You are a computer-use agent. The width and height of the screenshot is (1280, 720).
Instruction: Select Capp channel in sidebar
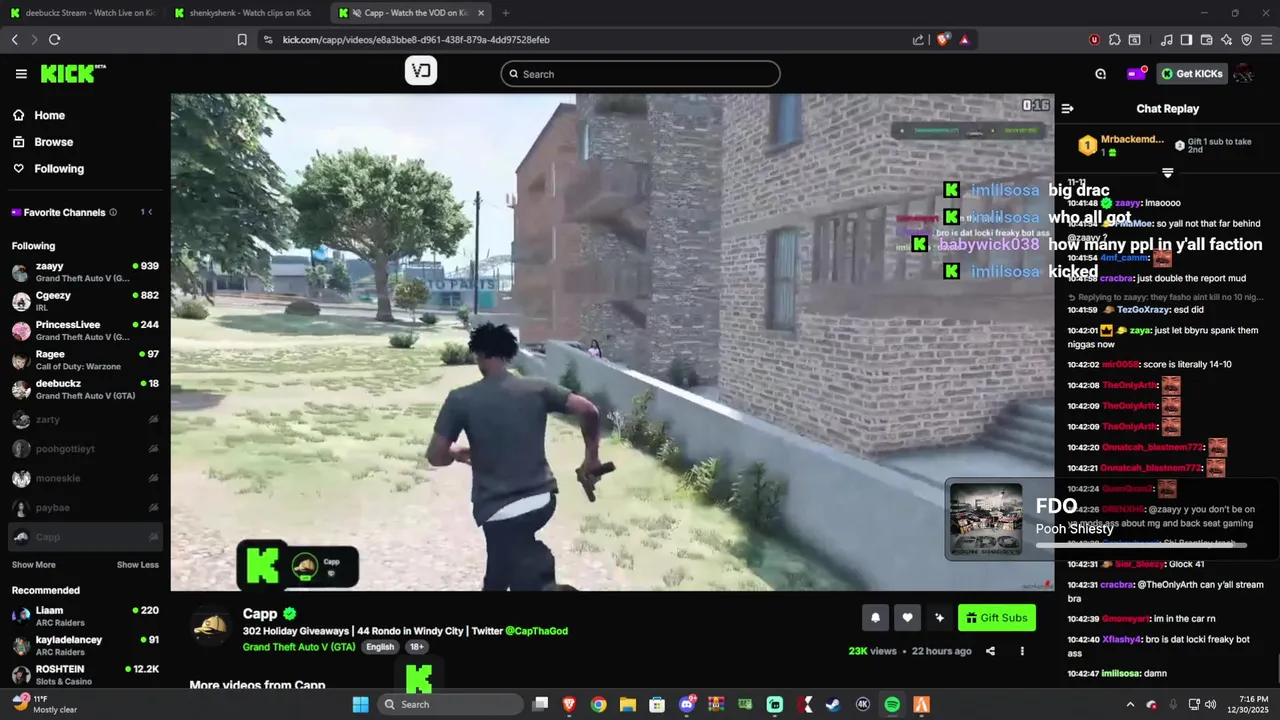pyautogui.click(x=85, y=537)
